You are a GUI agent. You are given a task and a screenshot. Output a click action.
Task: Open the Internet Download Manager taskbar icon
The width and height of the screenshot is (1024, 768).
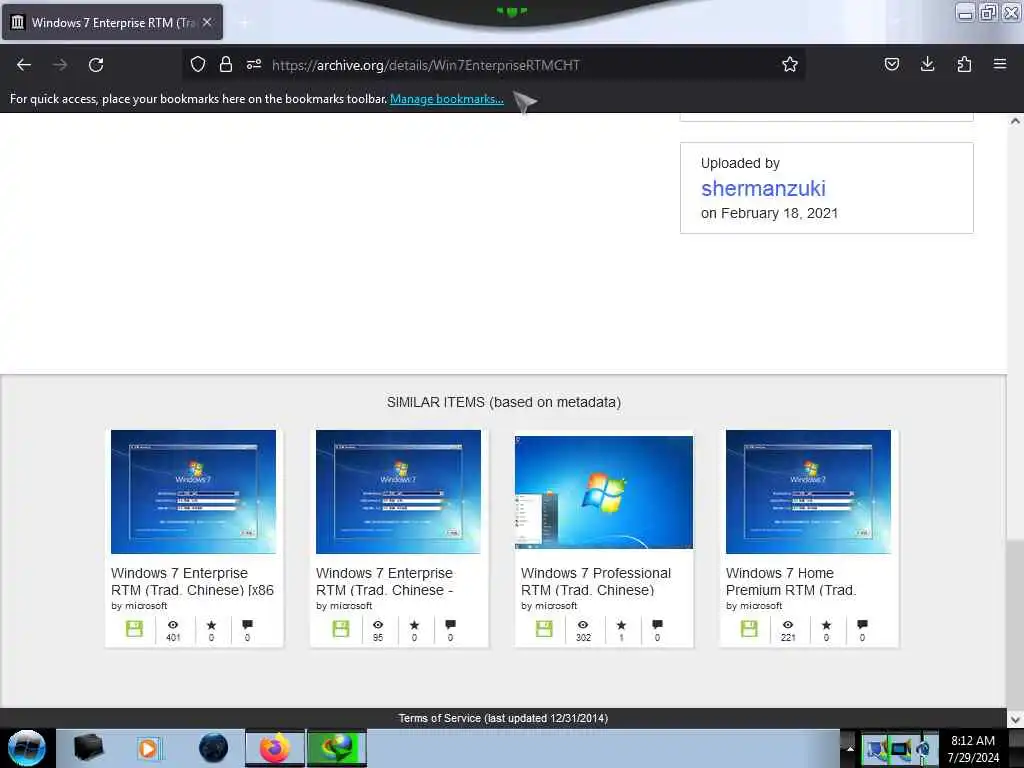(x=337, y=748)
